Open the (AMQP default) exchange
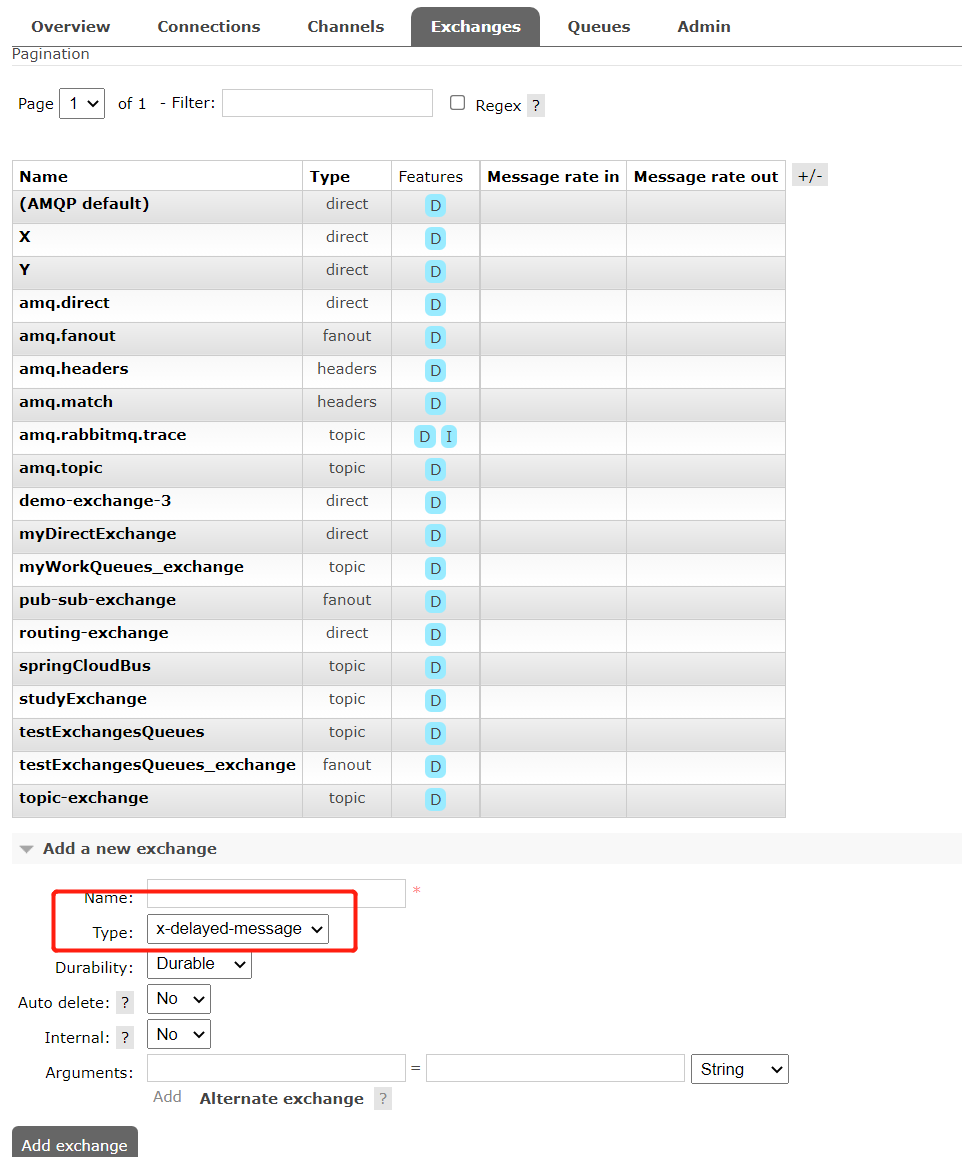This screenshot has width=962, height=1157. coord(84,204)
